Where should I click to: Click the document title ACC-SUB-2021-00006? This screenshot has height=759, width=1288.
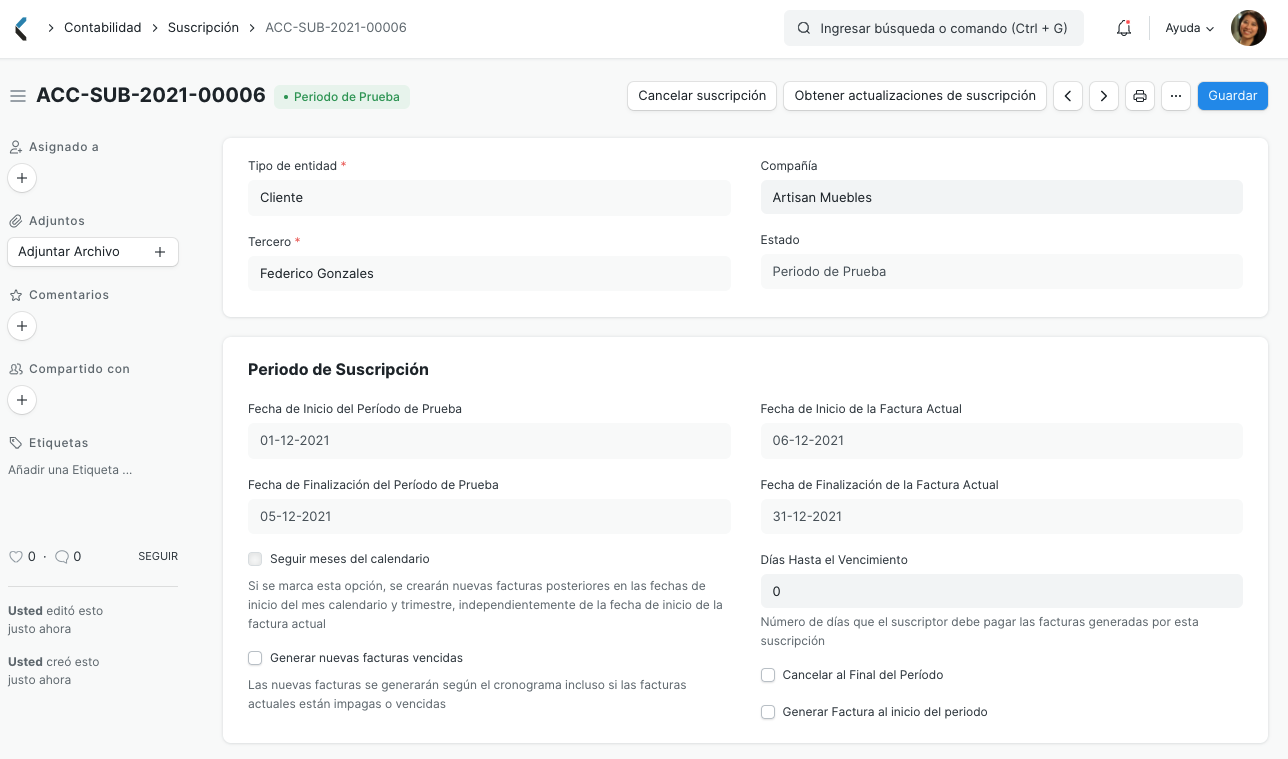tap(151, 96)
